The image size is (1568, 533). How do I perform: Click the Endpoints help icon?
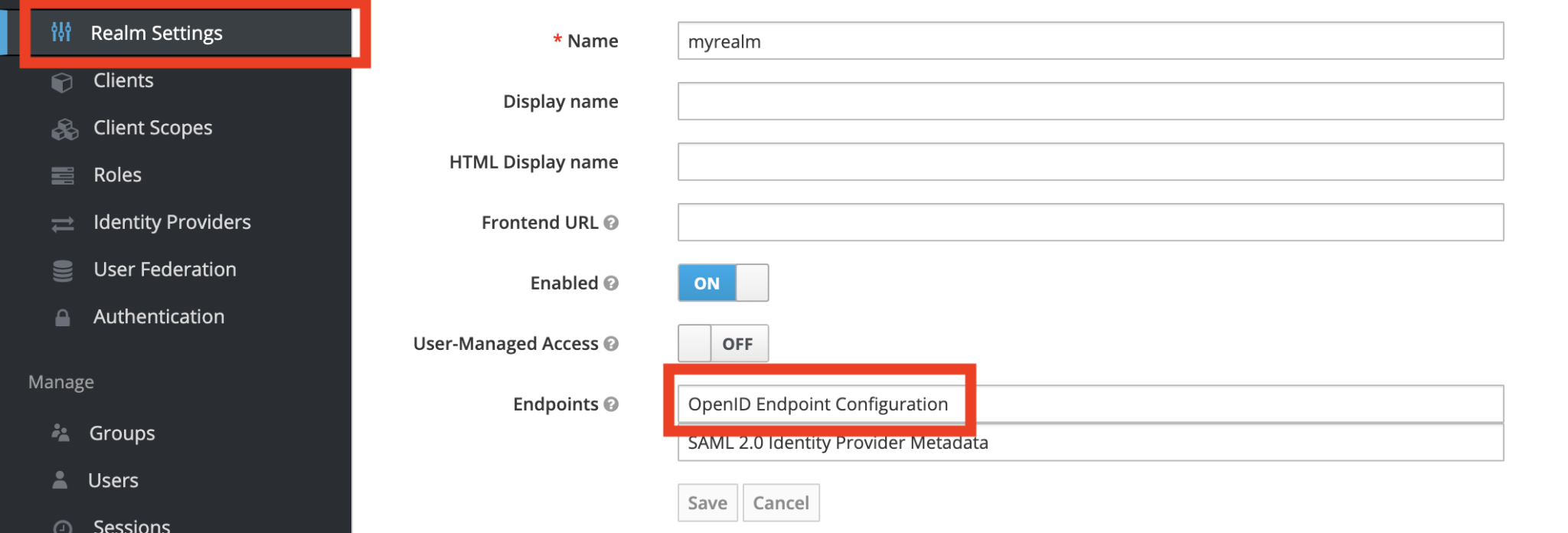pyautogui.click(x=611, y=404)
